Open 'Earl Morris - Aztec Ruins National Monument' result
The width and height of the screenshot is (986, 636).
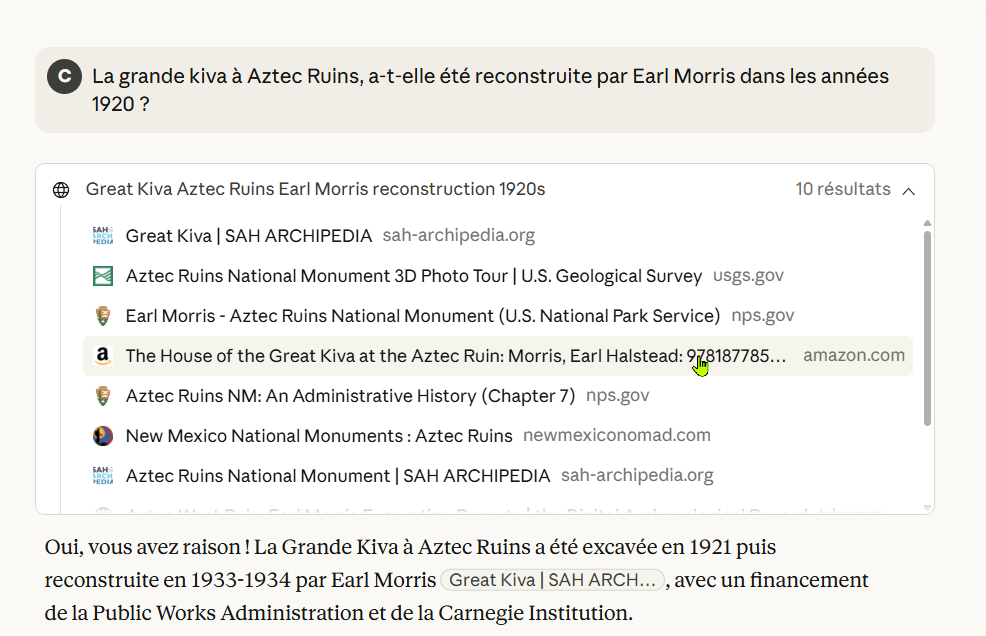click(x=422, y=316)
